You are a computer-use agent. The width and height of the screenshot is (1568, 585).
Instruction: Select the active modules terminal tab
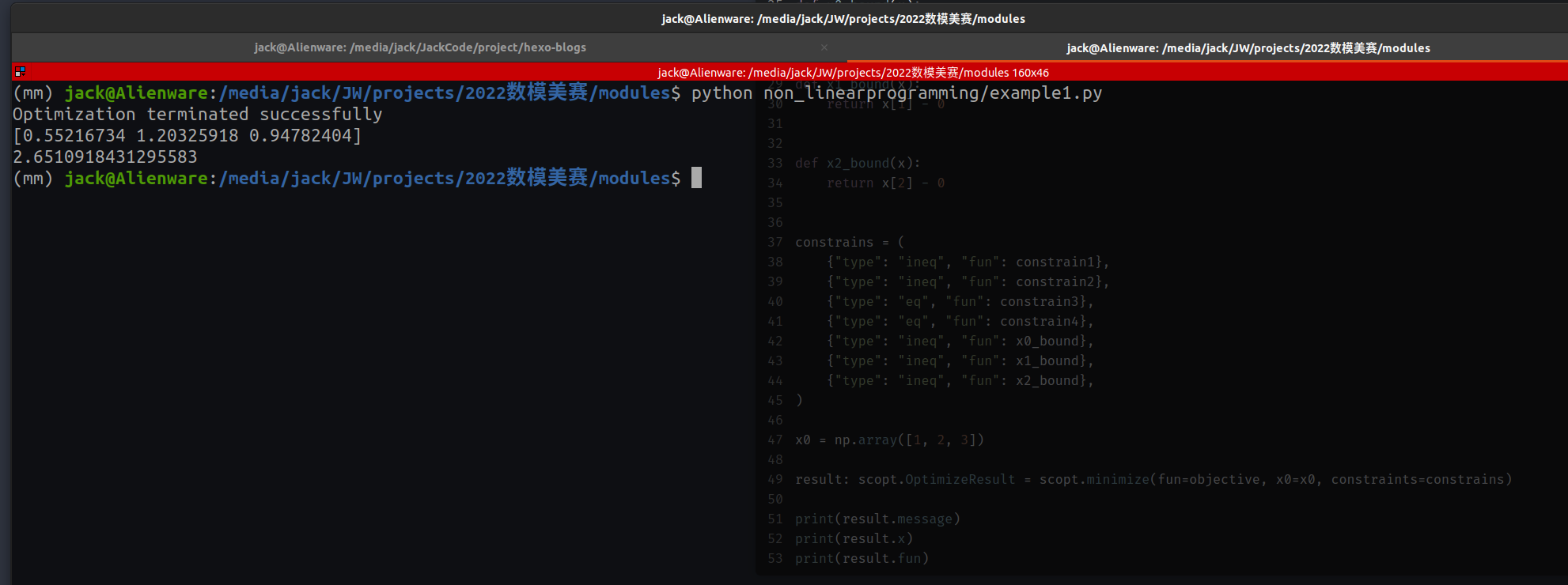[x=1248, y=48]
